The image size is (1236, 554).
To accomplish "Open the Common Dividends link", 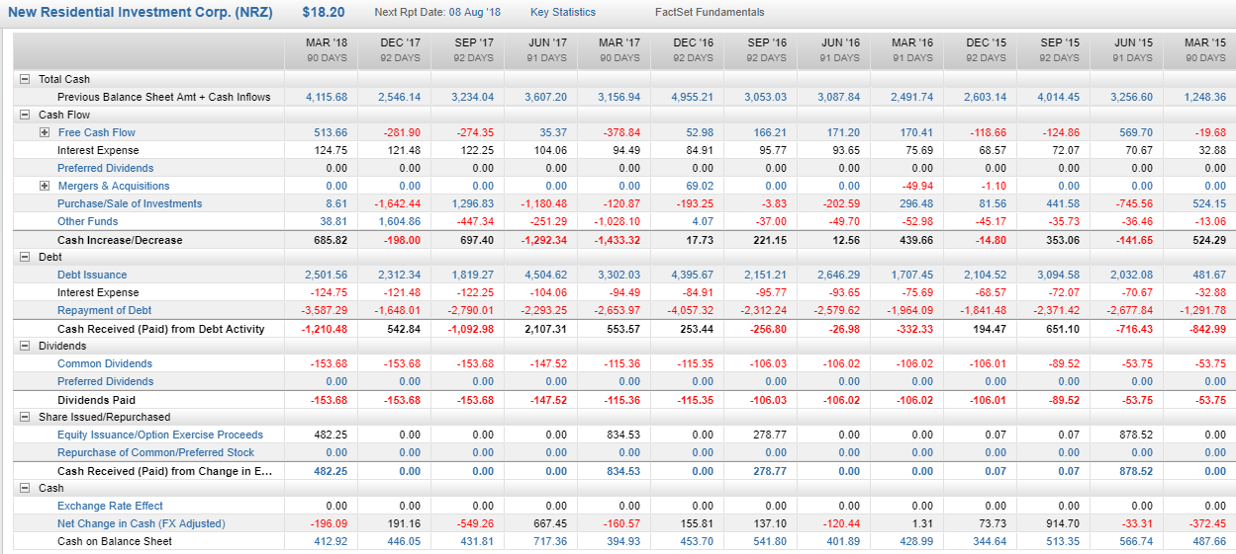I will 104,364.
